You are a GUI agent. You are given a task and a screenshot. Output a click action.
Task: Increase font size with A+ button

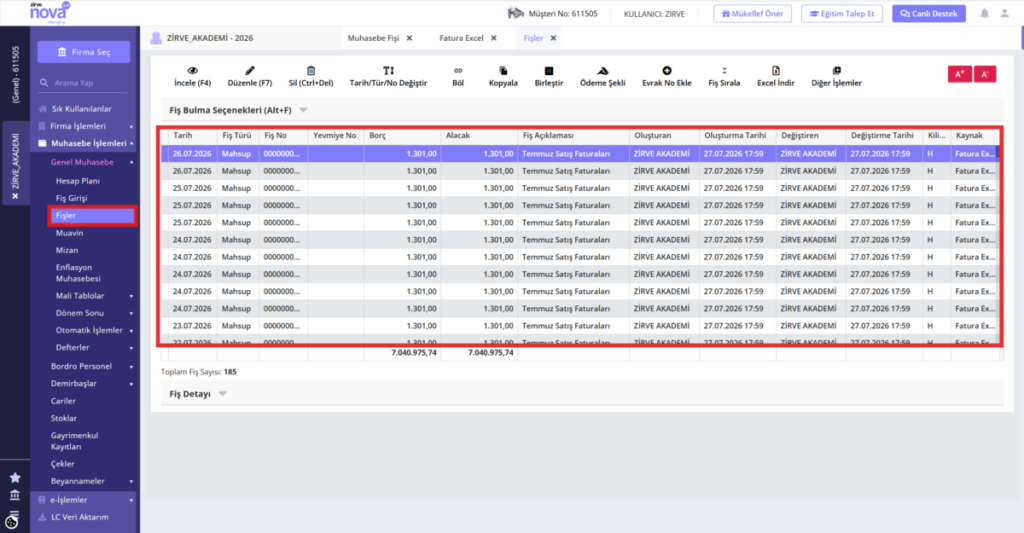(x=959, y=74)
